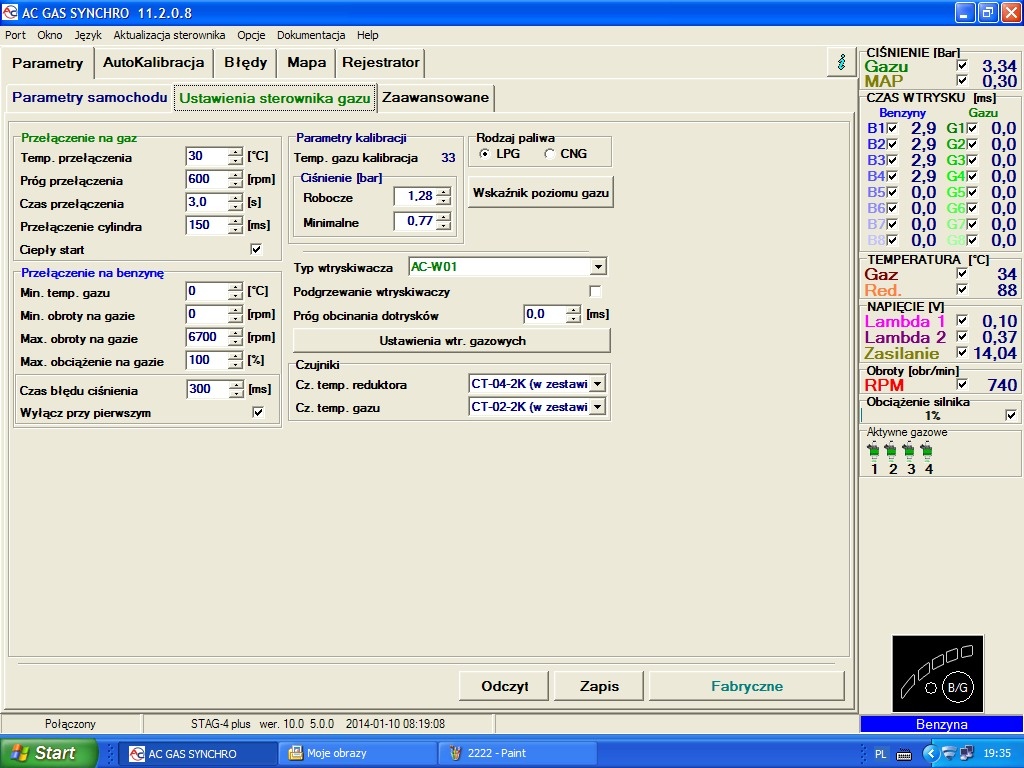Click the Czas przełączenia input field
The image size is (1024, 768).
click(207, 202)
